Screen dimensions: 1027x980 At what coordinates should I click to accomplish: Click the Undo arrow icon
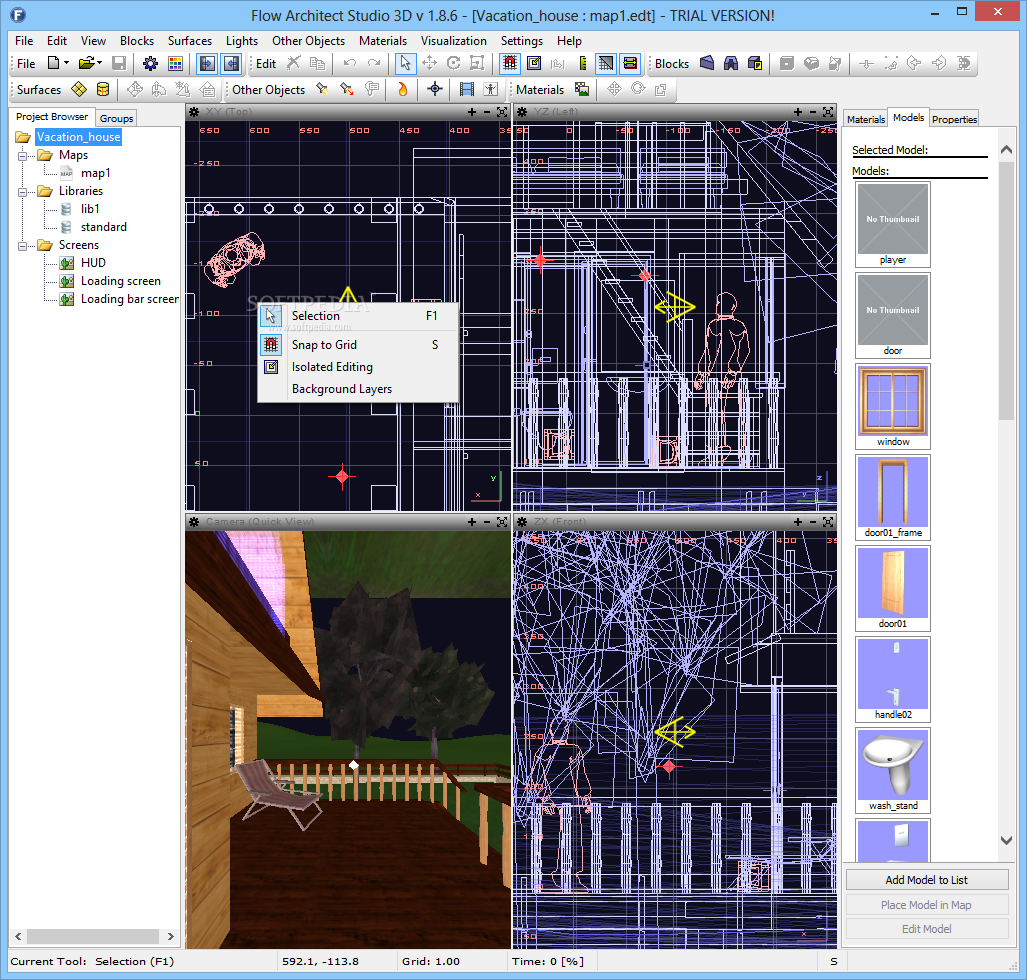pos(350,64)
